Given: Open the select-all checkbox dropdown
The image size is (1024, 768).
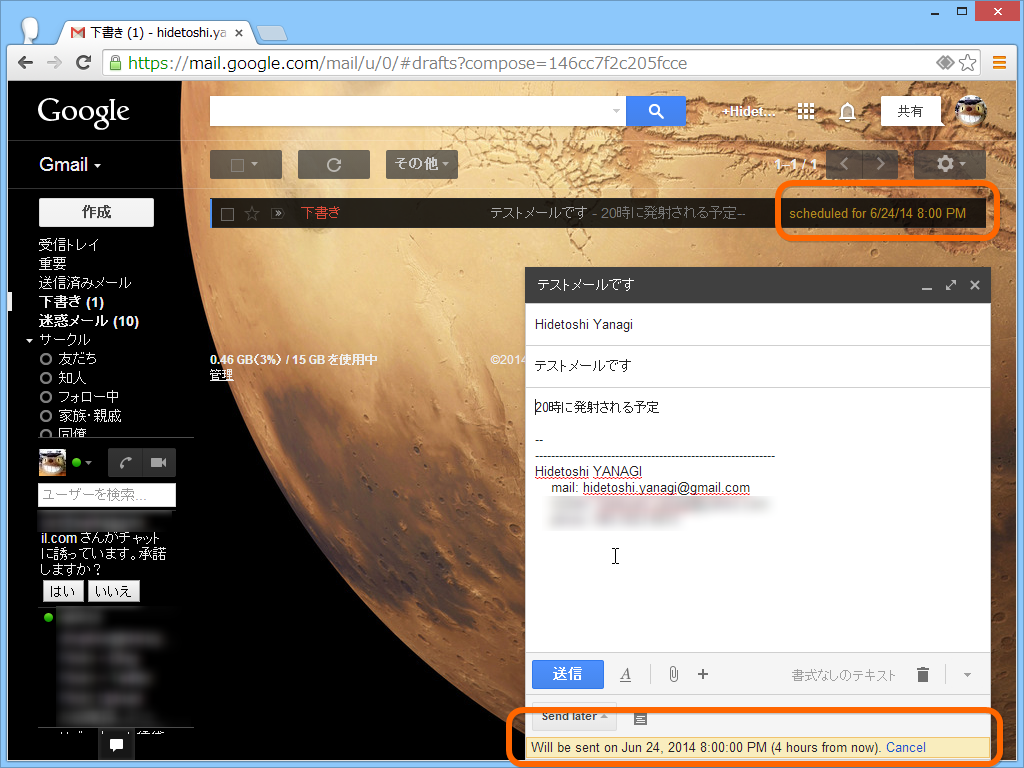Looking at the screenshot, I should tap(246, 165).
